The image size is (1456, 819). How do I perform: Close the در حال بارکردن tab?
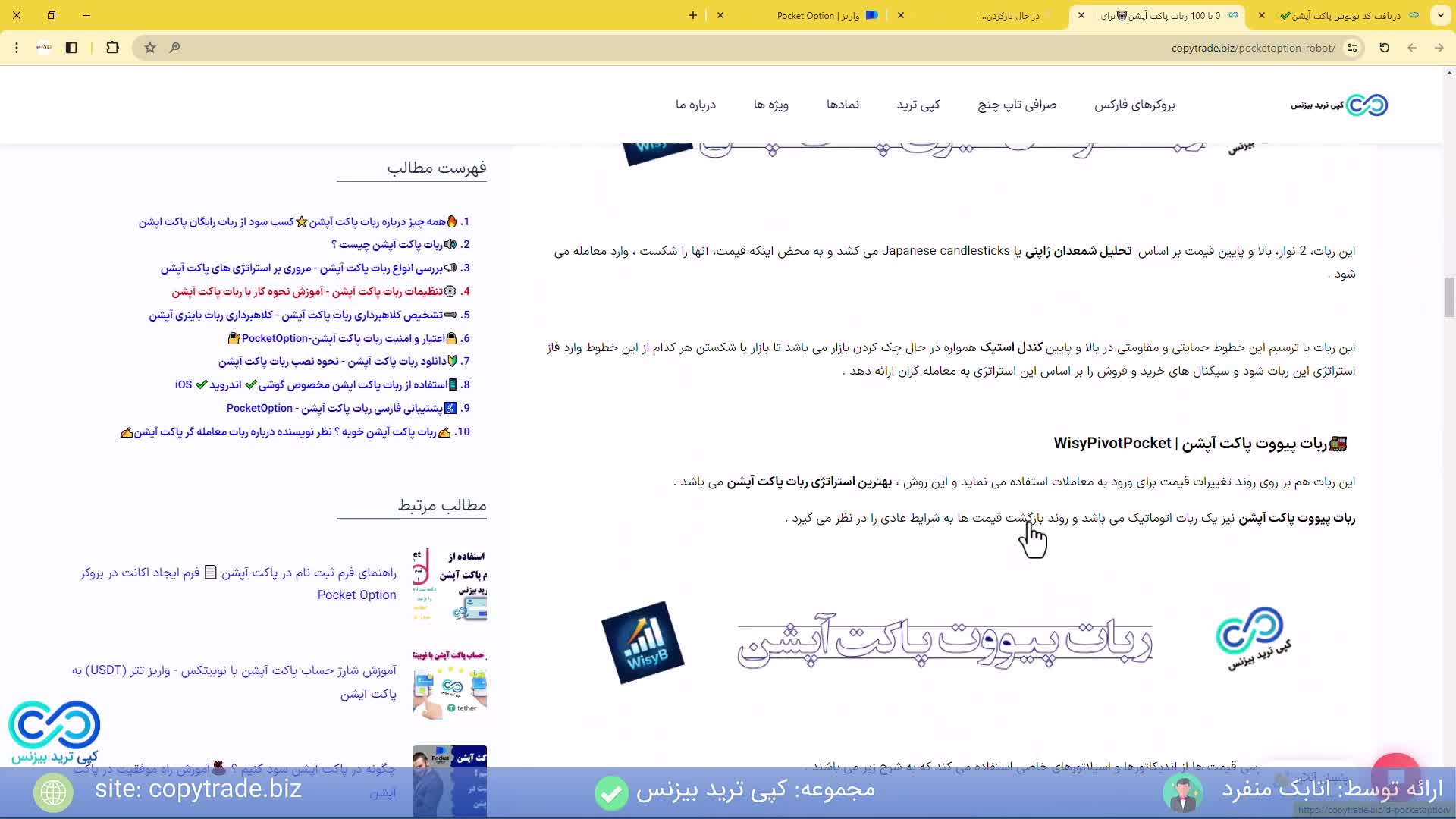point(901,15)
